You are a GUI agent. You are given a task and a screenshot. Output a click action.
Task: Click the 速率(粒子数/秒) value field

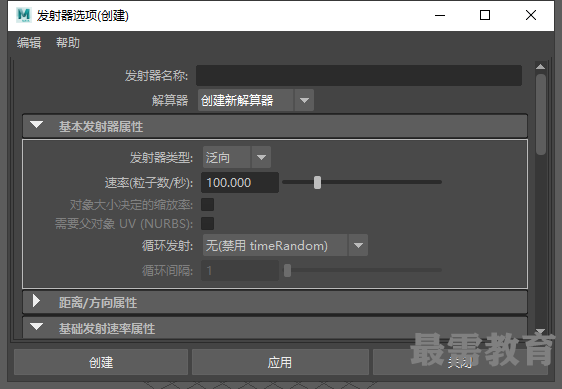[240, 182]
